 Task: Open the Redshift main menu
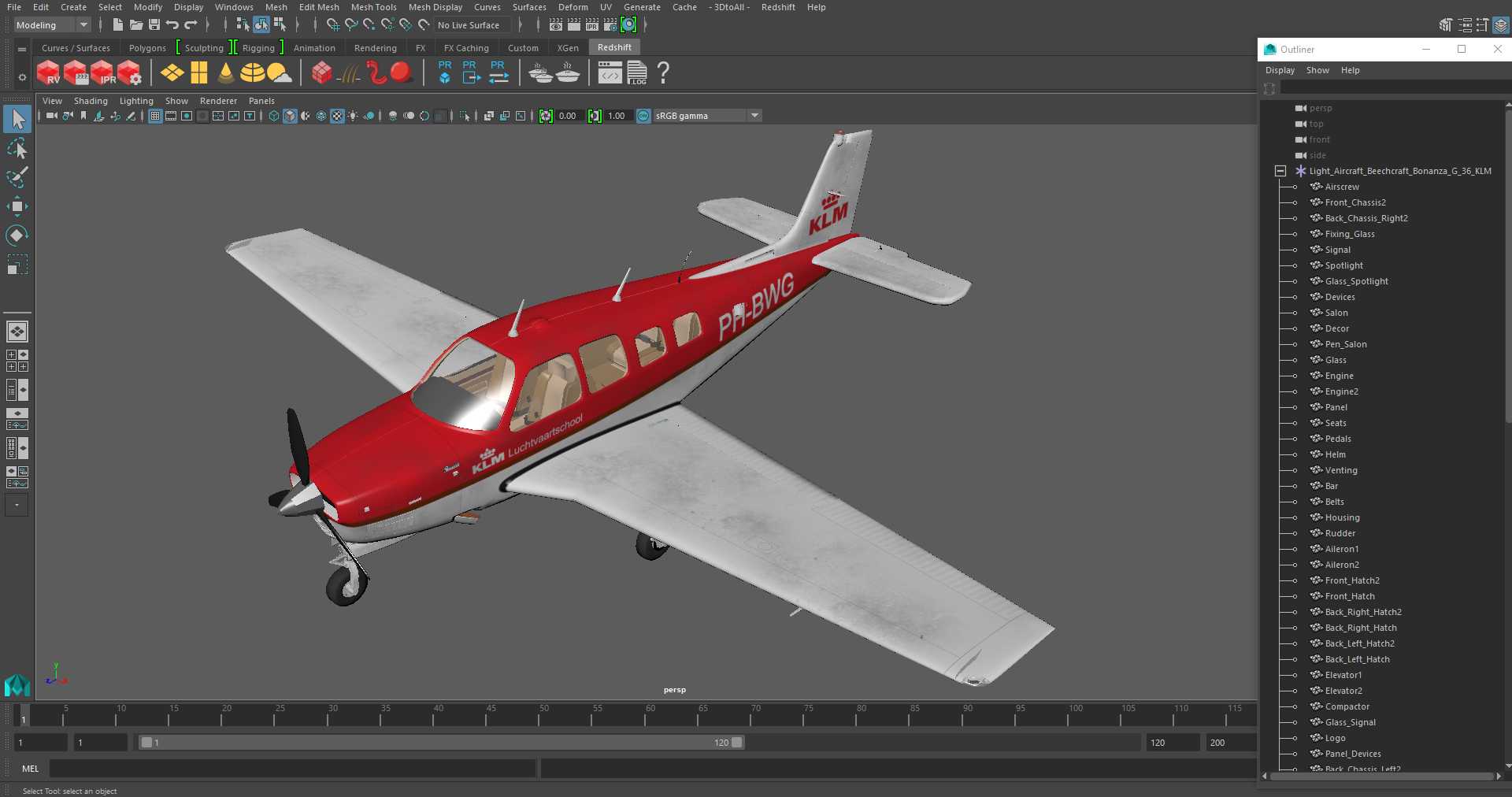click(778, 7)
